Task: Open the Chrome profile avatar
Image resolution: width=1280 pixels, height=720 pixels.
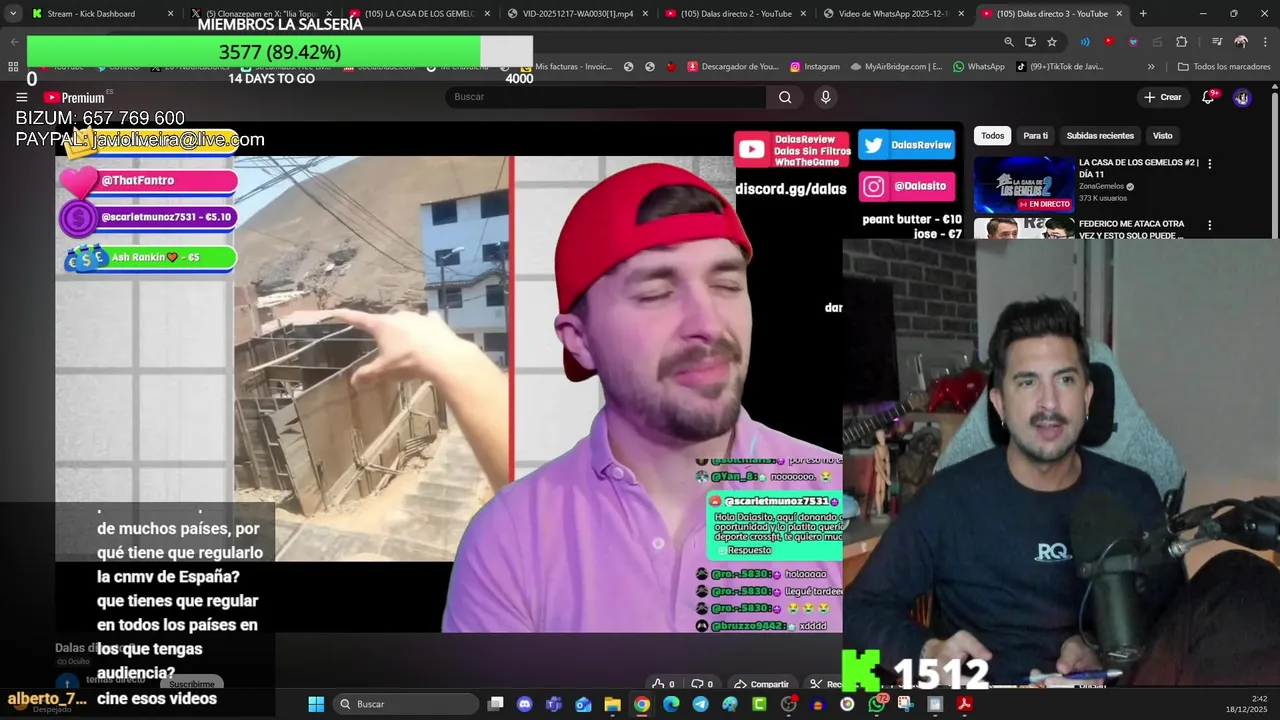Action: pos(1241,42)
